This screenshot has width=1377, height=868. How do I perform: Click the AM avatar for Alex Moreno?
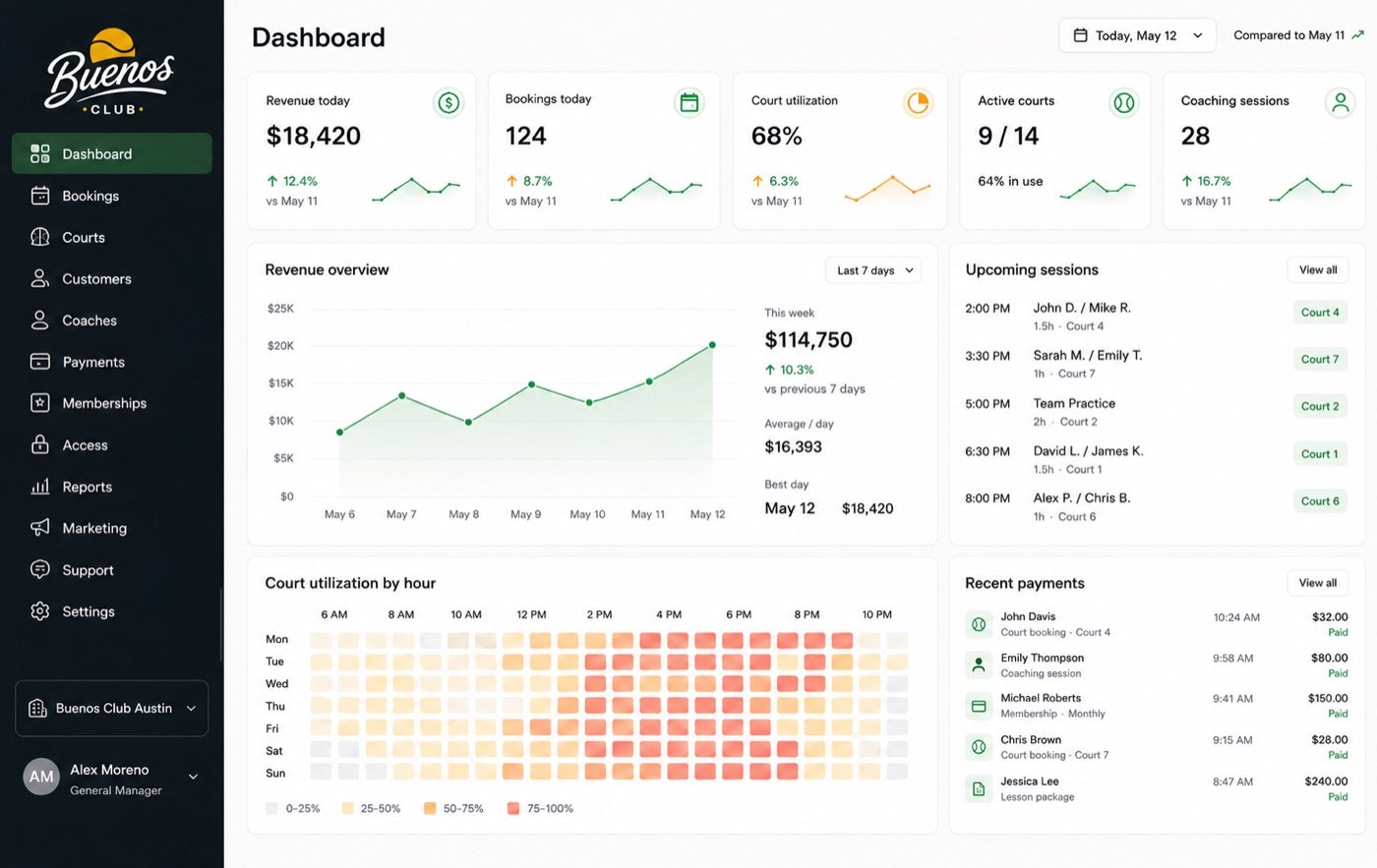[x=41, y=777]
